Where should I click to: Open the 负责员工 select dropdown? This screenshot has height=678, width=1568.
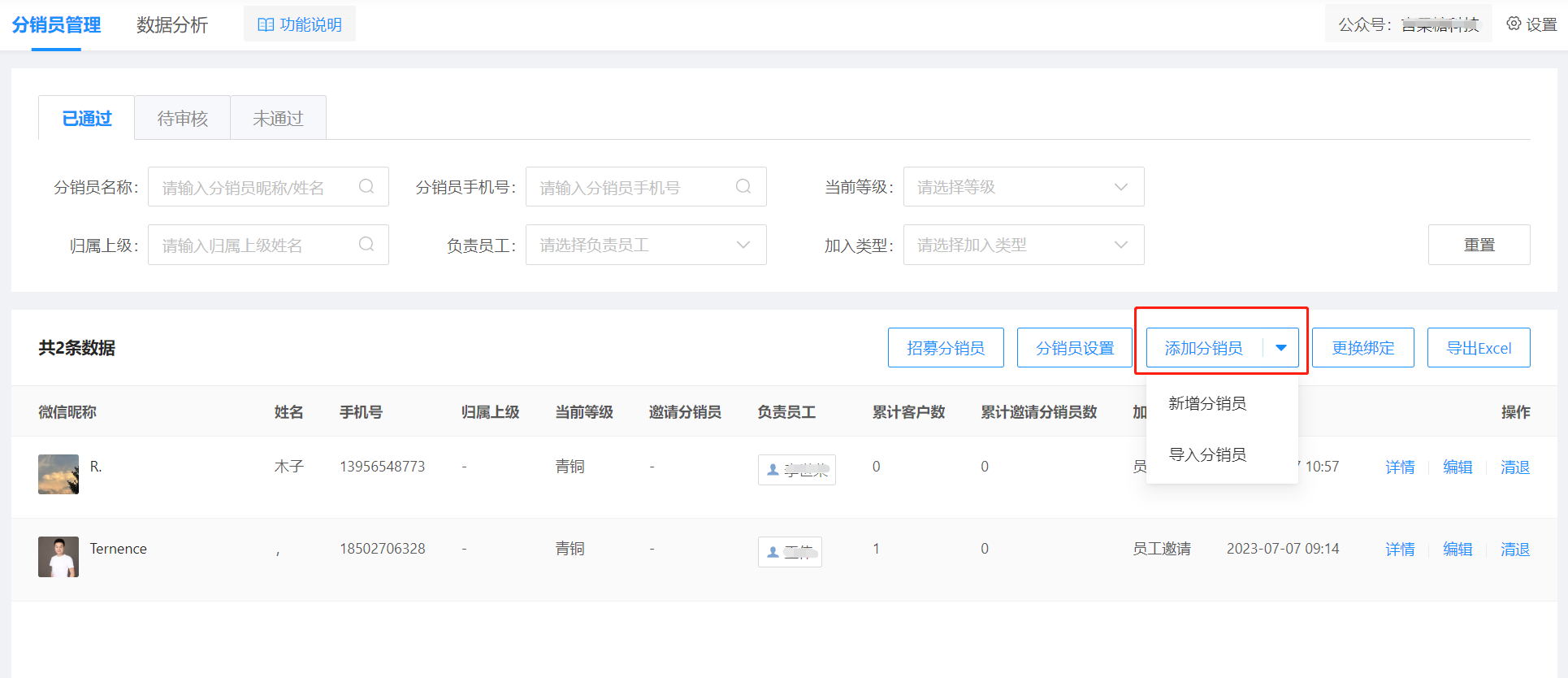pos(646,245)
